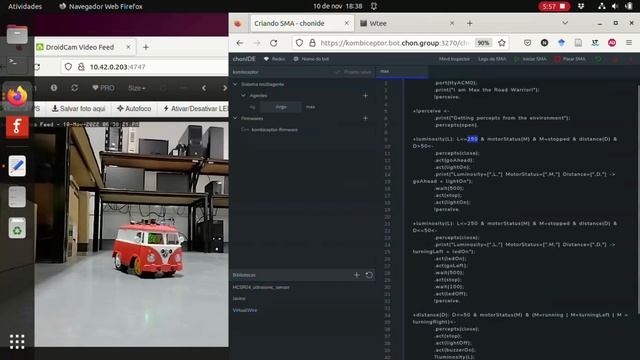Open the DroidCam Size dropdown
640x360 pixels.
[136, 88]
